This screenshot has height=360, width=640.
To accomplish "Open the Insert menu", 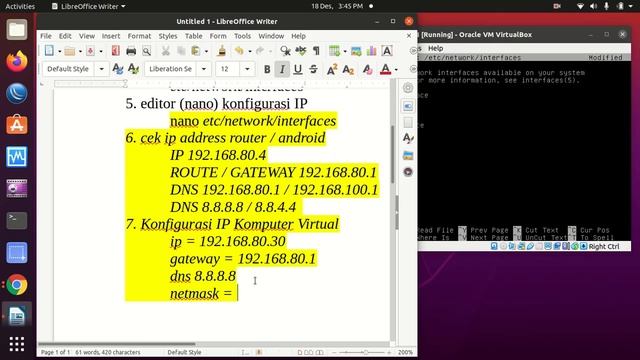I will point(111,36).
